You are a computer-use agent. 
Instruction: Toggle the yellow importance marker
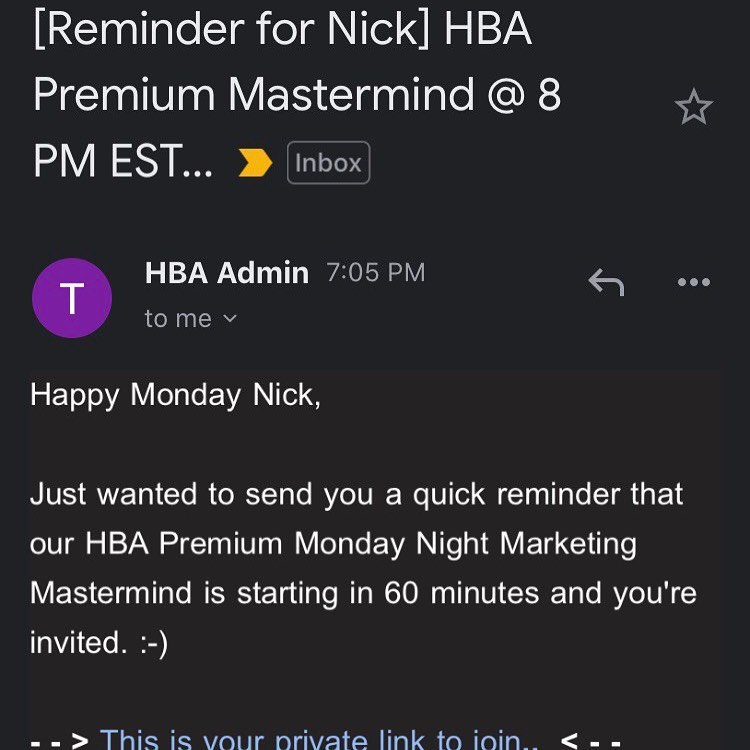pyautogui.click(x=255, y=163)
